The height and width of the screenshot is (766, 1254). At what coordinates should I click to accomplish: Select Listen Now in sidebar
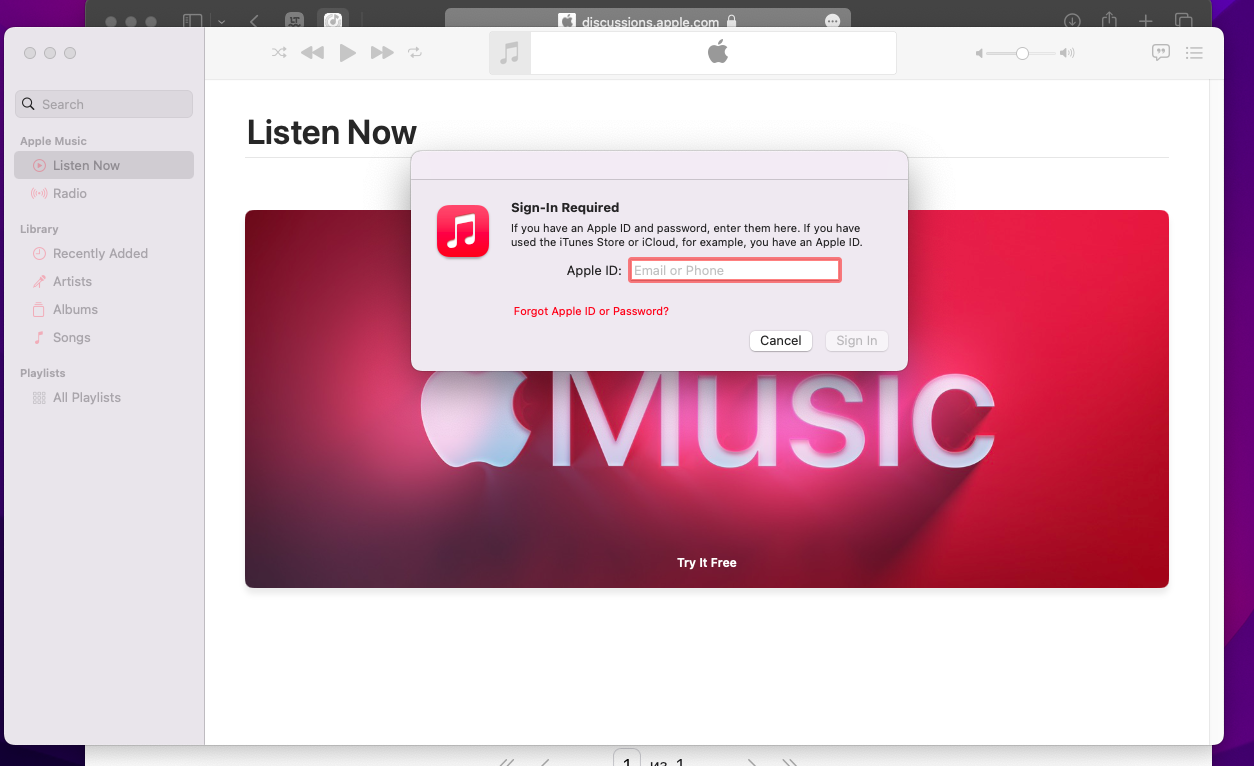click(104, 165)
